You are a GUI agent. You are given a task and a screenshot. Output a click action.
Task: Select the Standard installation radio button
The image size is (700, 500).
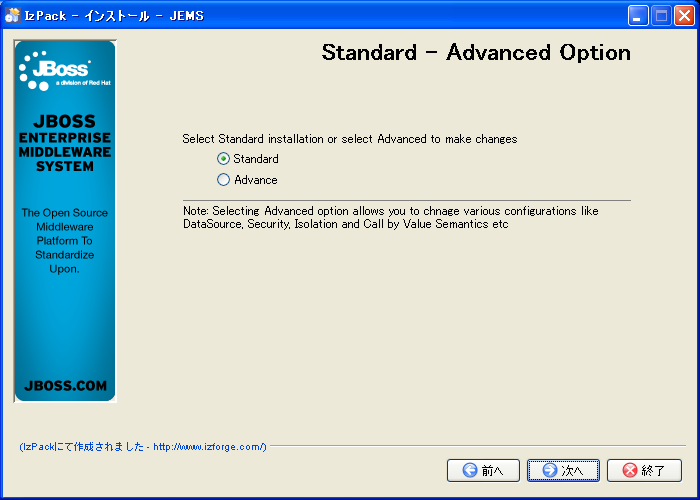coord(223,159)
